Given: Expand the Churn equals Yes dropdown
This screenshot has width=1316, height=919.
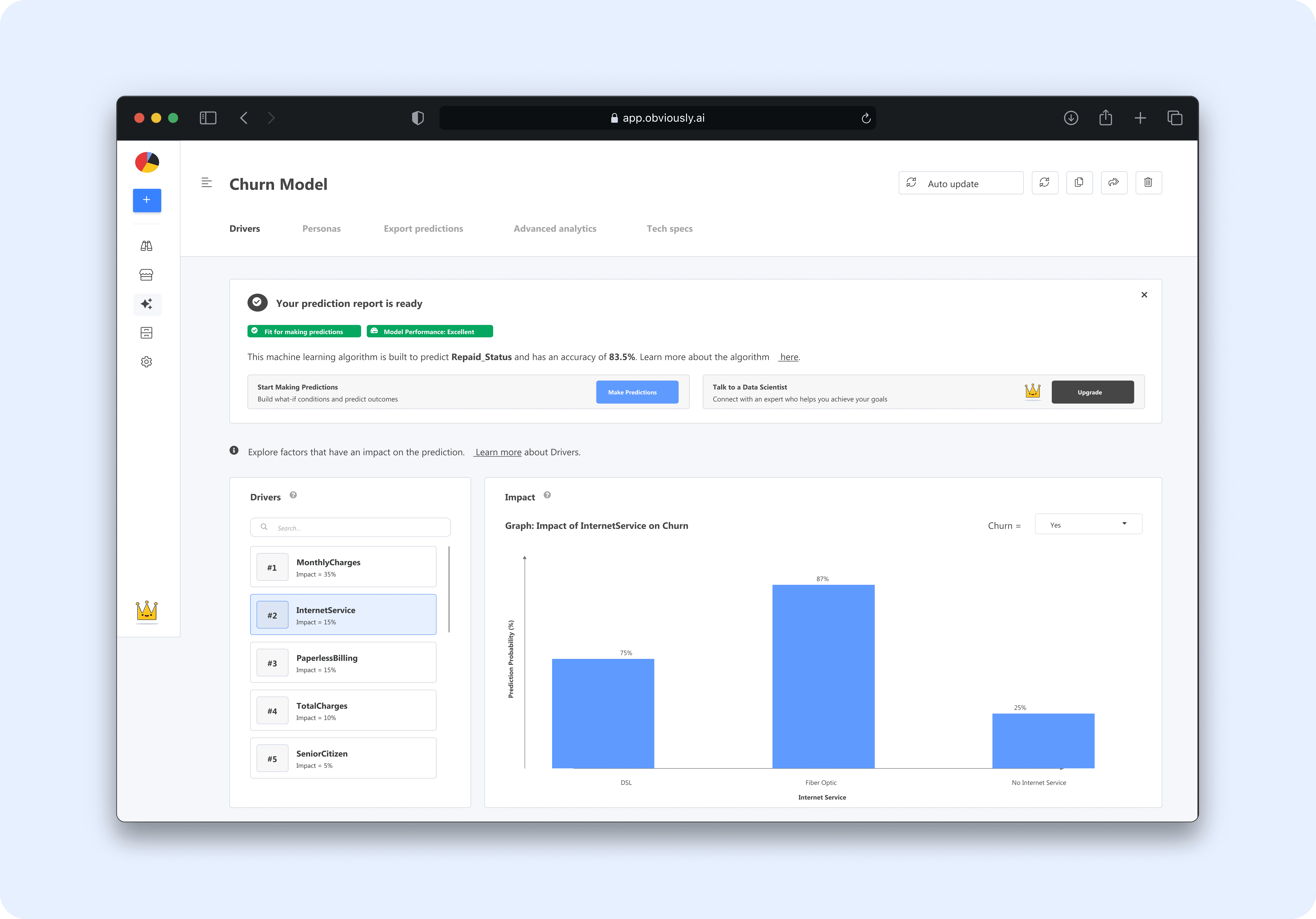Looking at the screenshot, I should [x=1088, y=524].
